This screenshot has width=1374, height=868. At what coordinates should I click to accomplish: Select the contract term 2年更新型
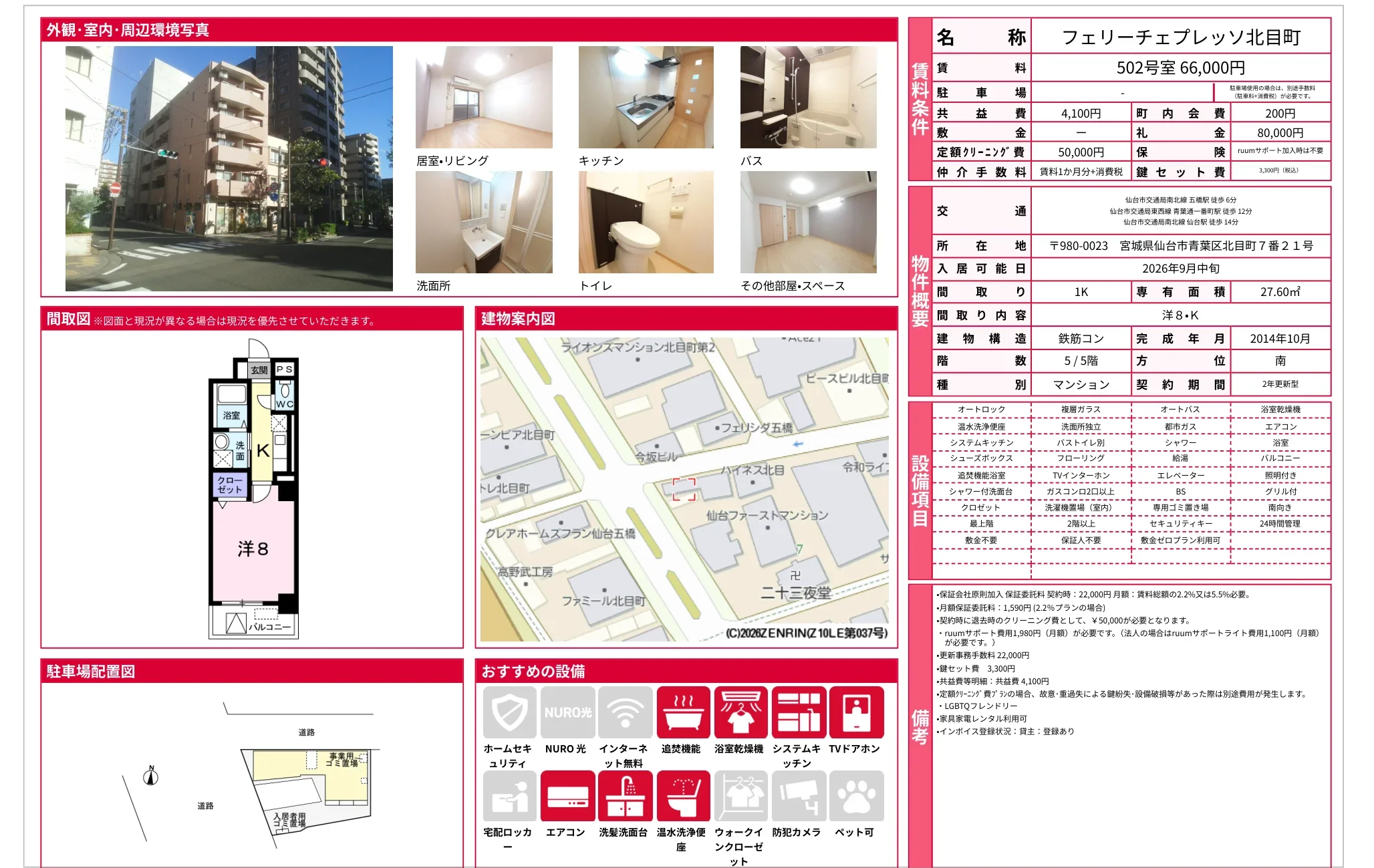1280,384
